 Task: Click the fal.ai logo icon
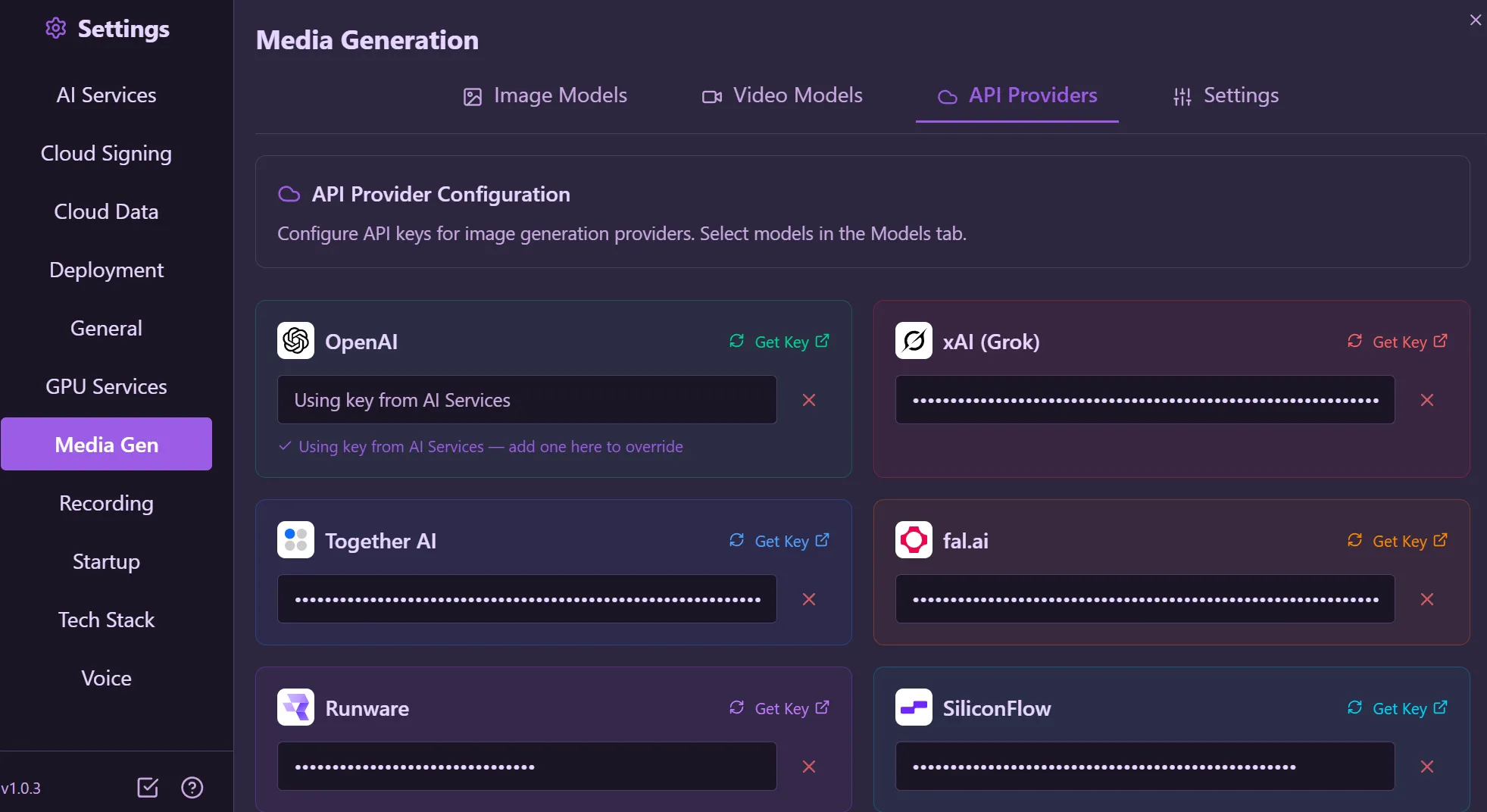pyautogui.click(x=914, y=540)
